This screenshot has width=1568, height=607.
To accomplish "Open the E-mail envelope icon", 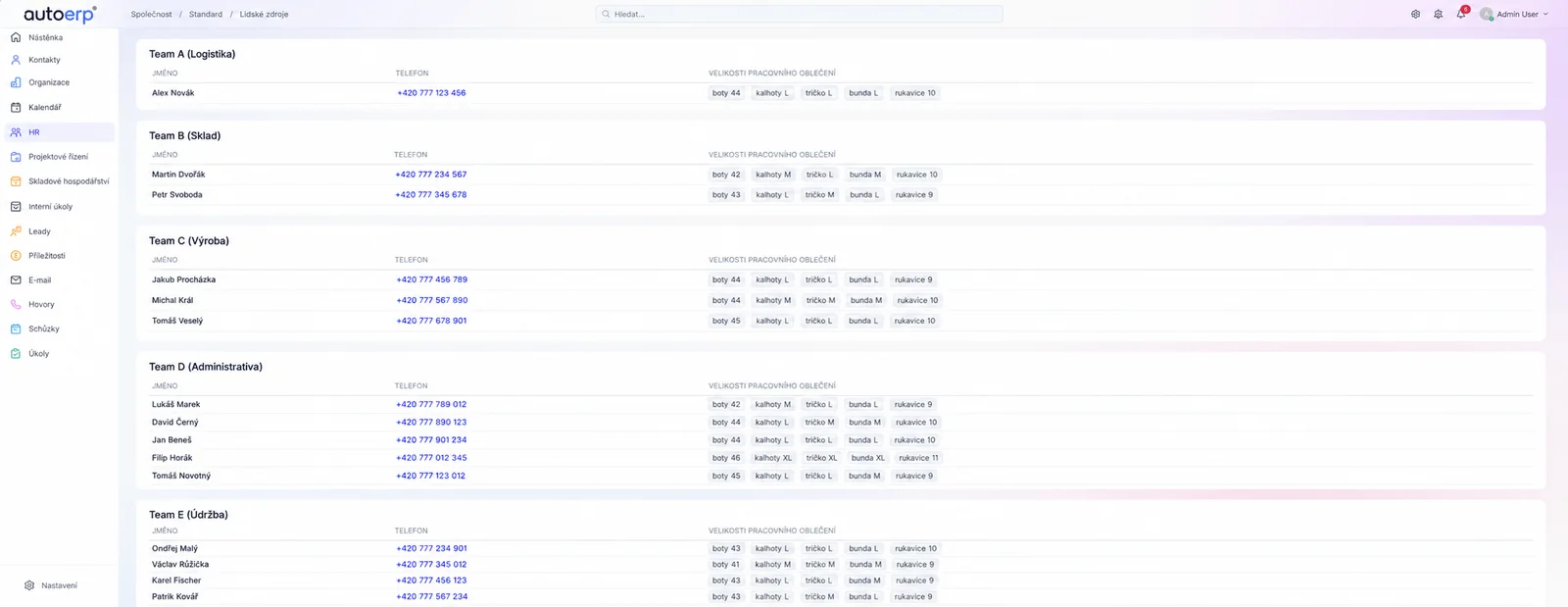I will (16, 280).
